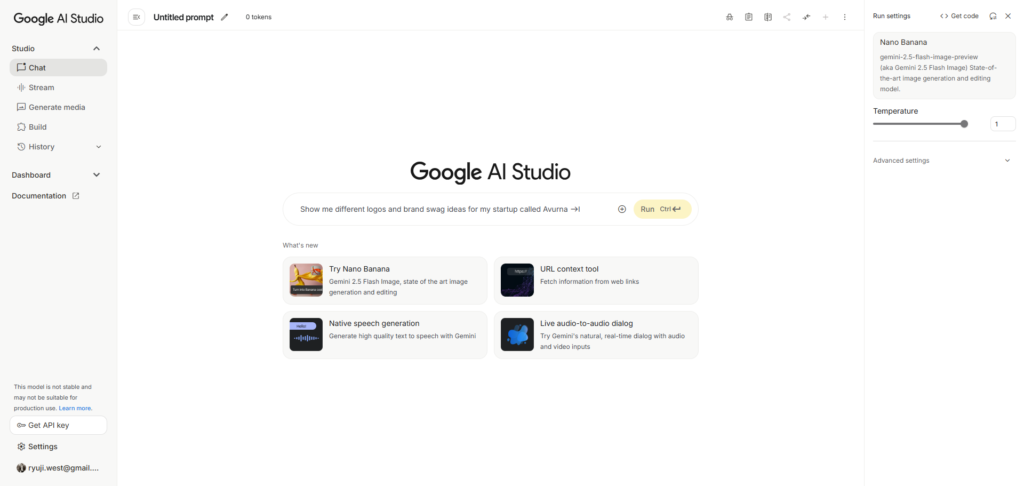Click the Learn more link
The width and height of the screenshot is (1024, 486).
[75, 408]
